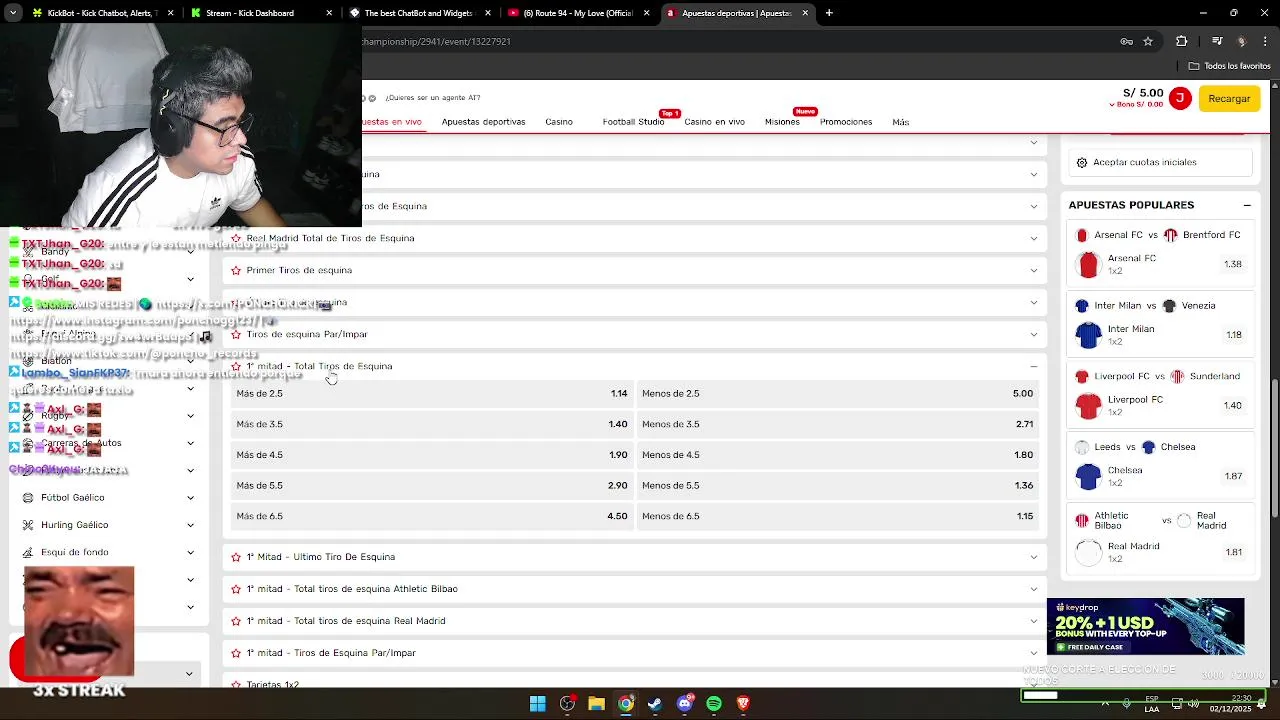
Task: Star the Primer Tiros de esquina market
Action: pos(236,270)
